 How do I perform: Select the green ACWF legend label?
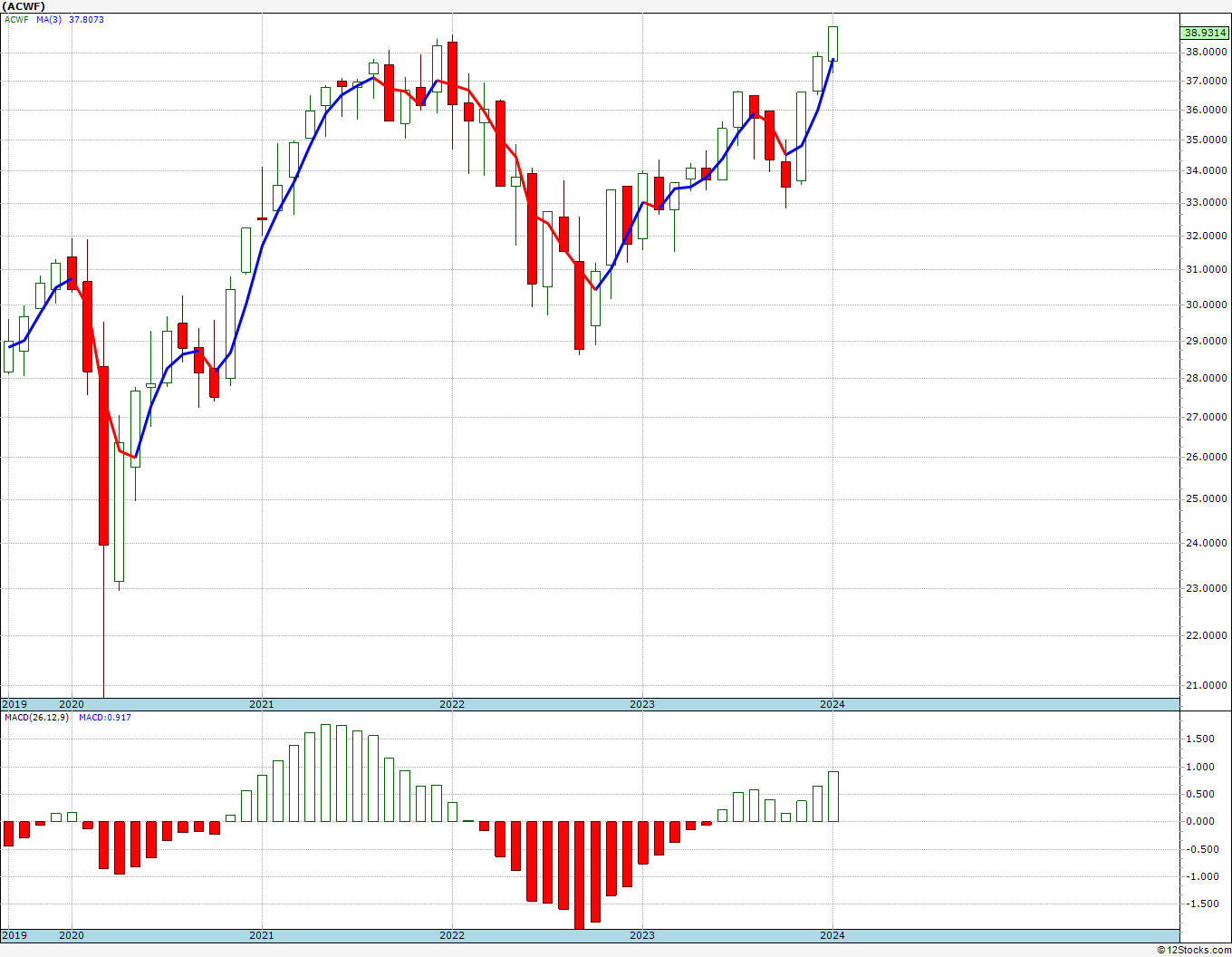(16, 19)
